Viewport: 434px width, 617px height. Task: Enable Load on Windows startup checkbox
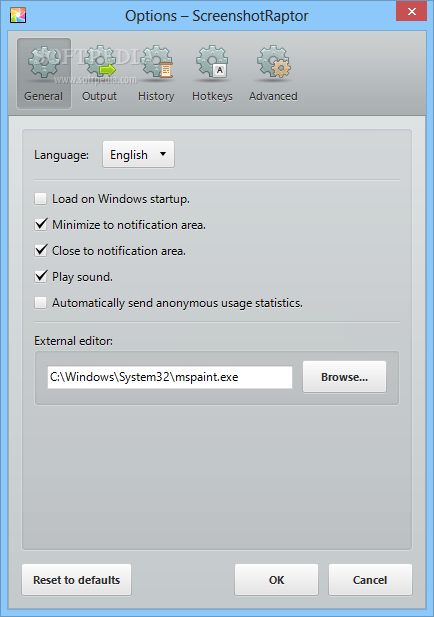41,199
